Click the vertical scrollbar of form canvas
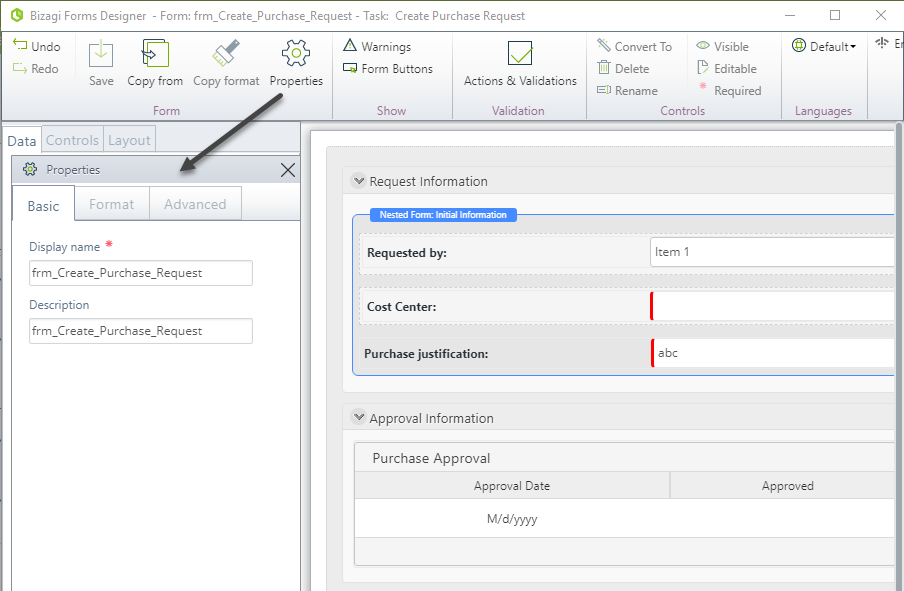The width and height of the screenshot is (904, 591). pyautogui.click(x=899, y=356)
